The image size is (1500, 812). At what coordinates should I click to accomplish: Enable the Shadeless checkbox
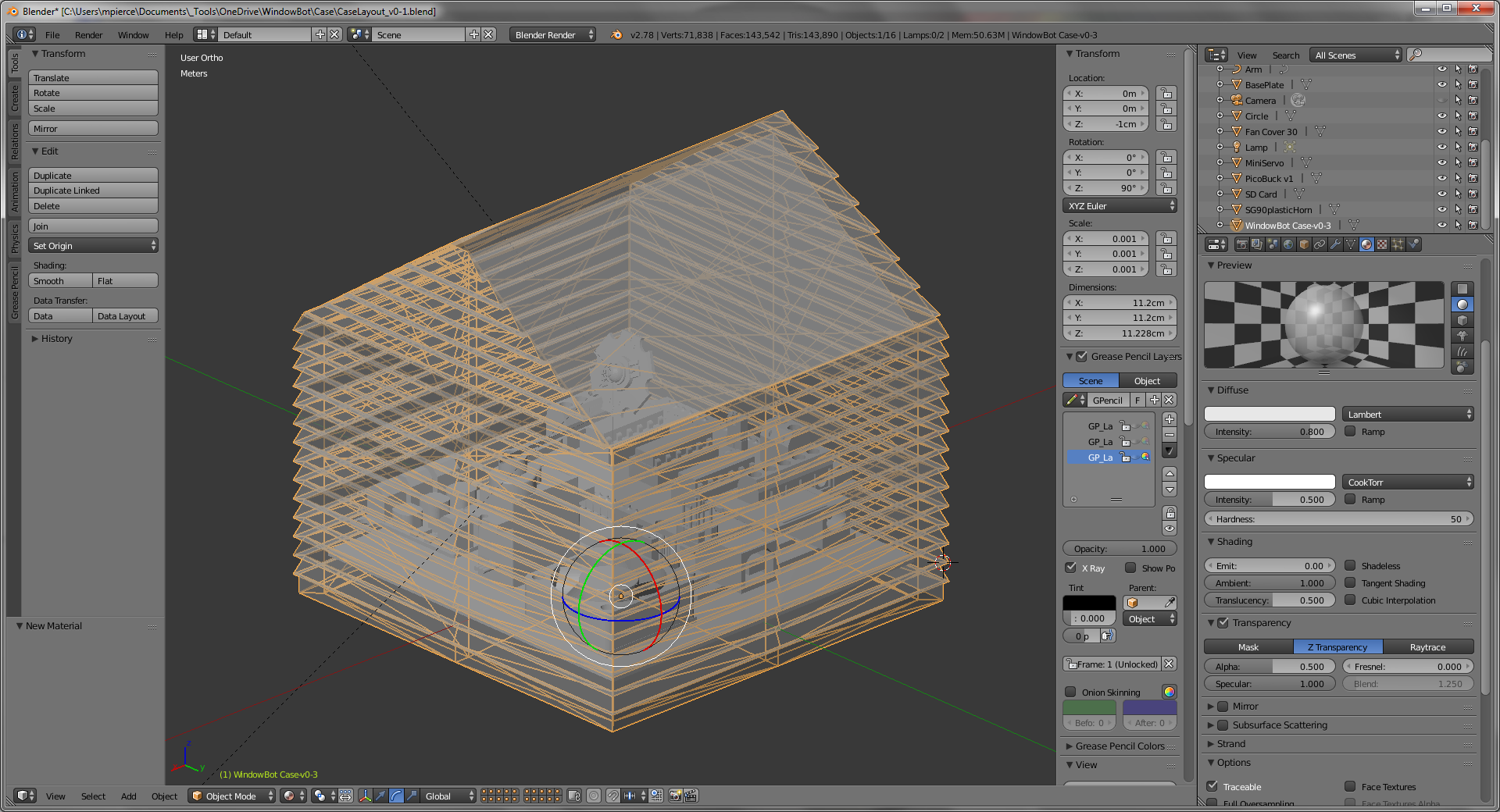1350,565
